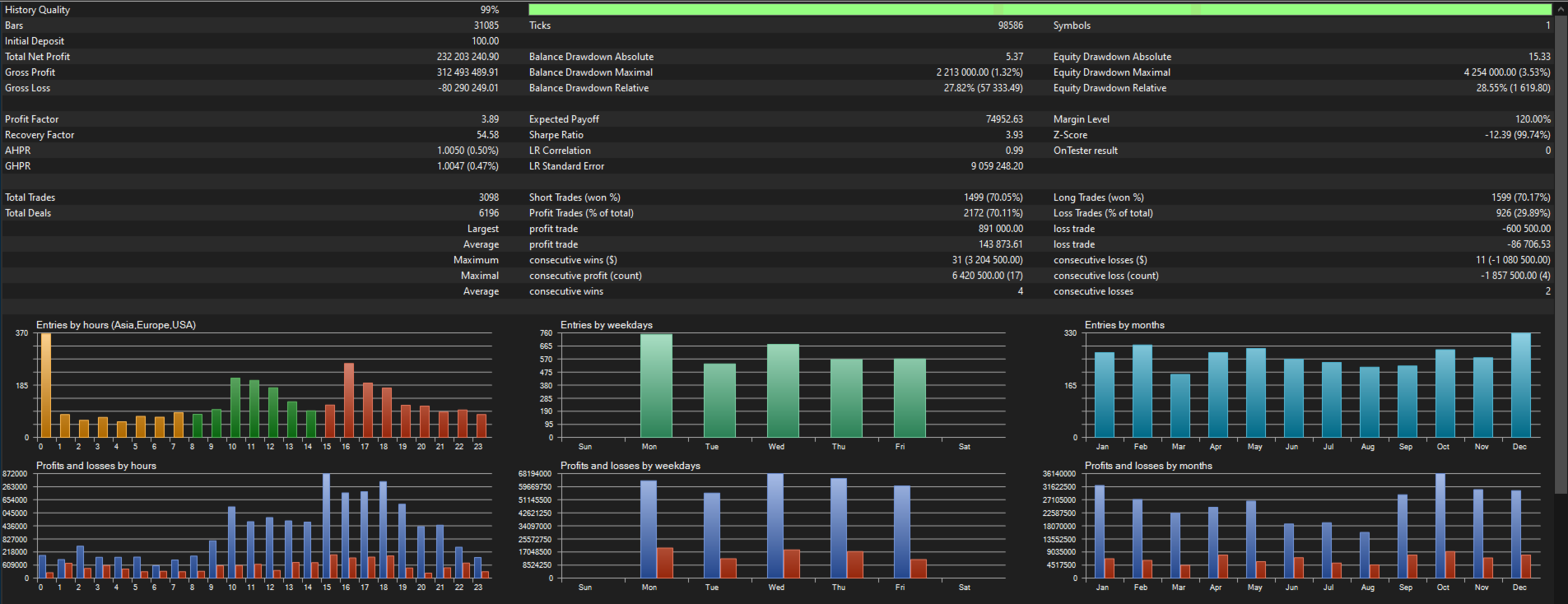Click the "Profits and losses by hours" title

pyautogui.click(x=96, y=466)
